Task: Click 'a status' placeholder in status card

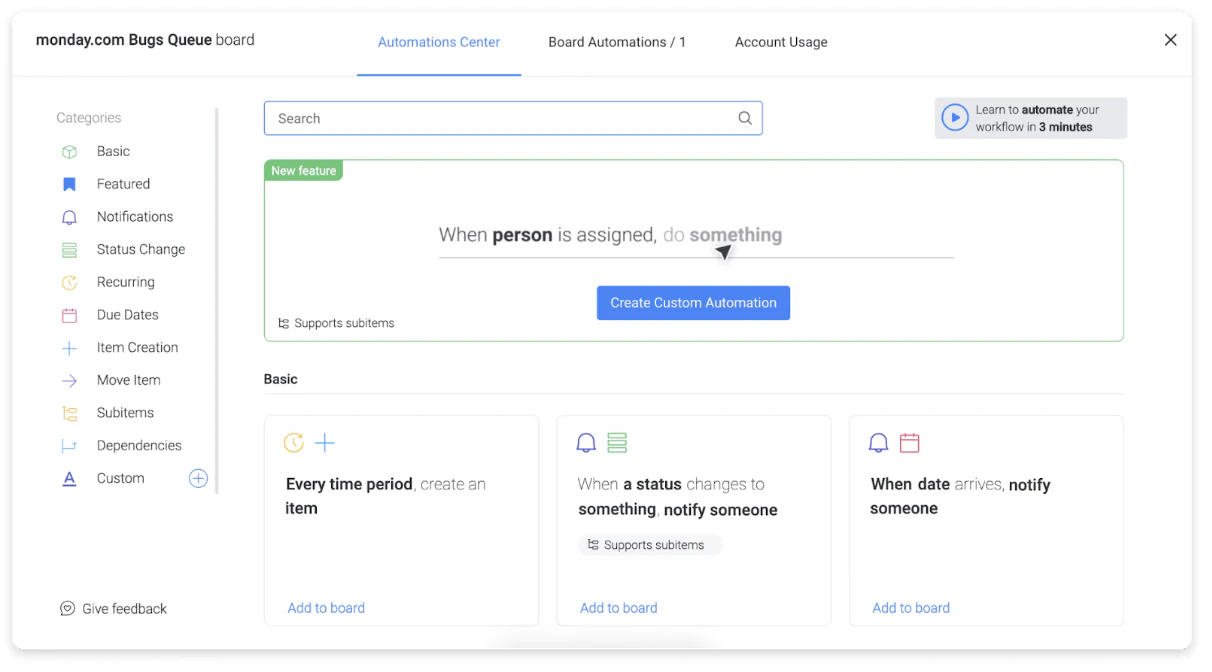Action: tap(652, 484)
